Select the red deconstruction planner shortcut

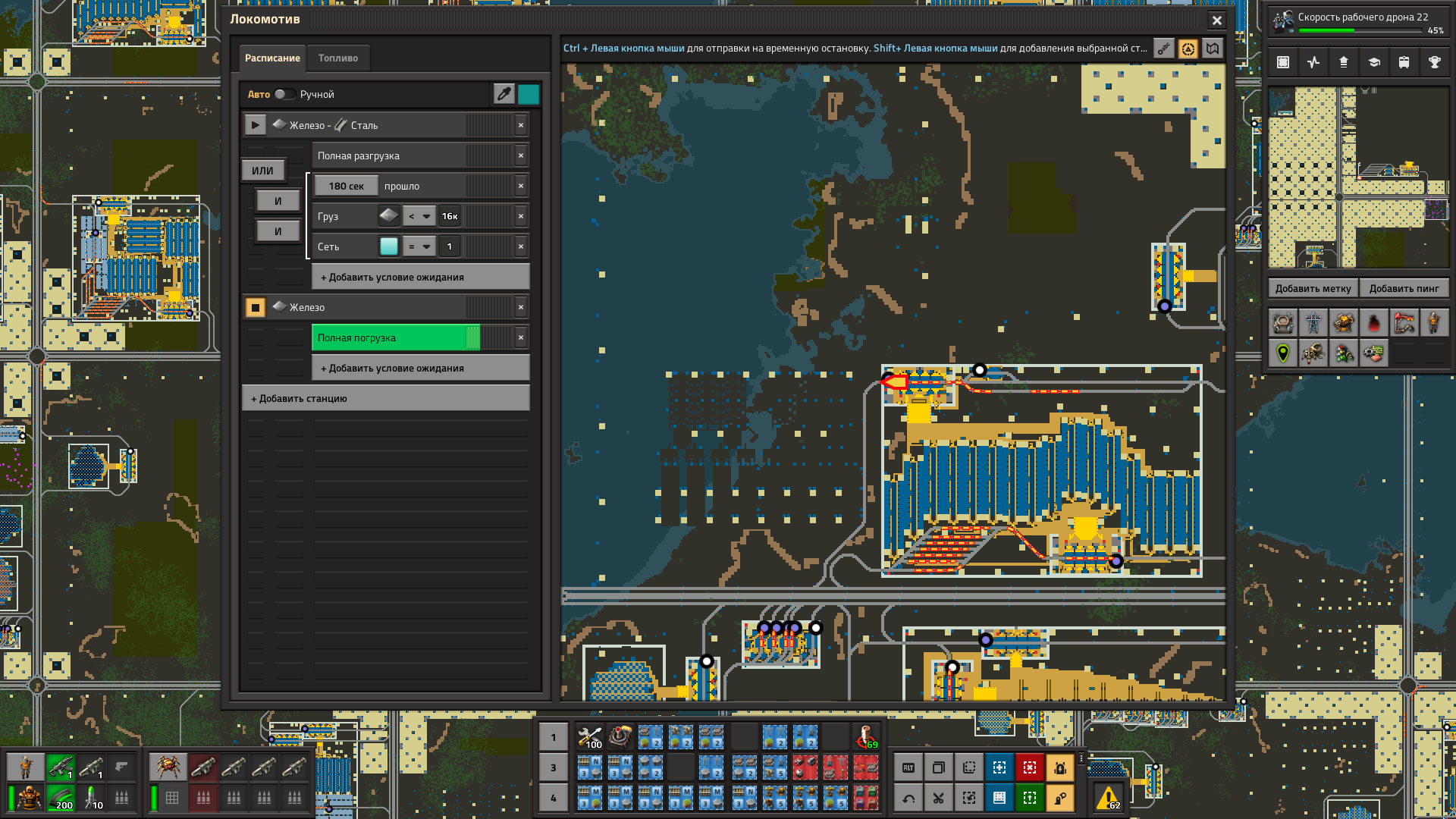pos(1030,768)
